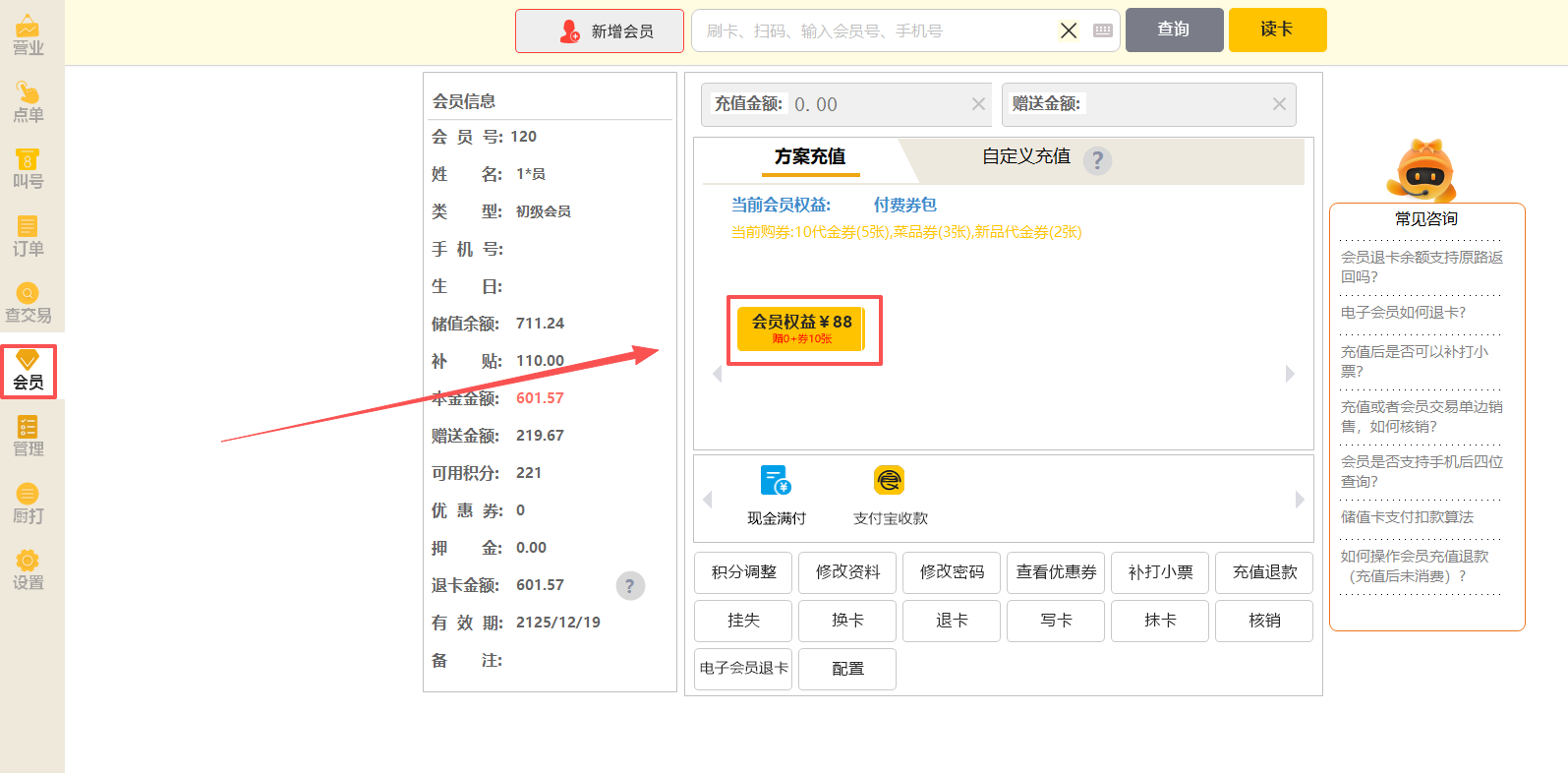This screenshot has width=1568, height=773.
Task: Open the 点单 ordering icon
Action: [28, 102]
